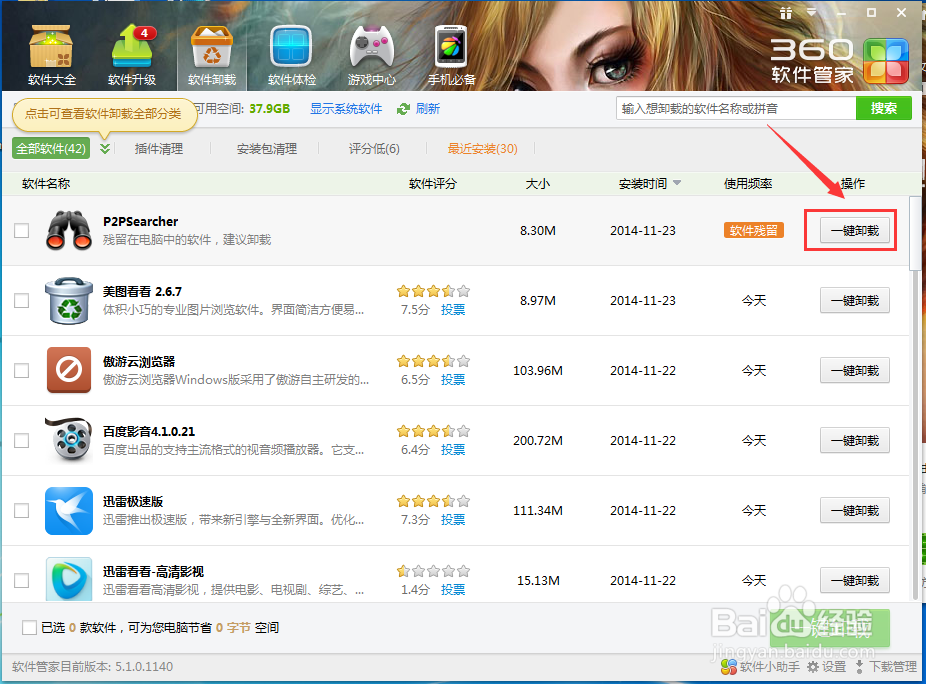This screenshot has height=684, width=926.
Task: Click the 傲游云浏览器 app icon
Action: [69, 370]
